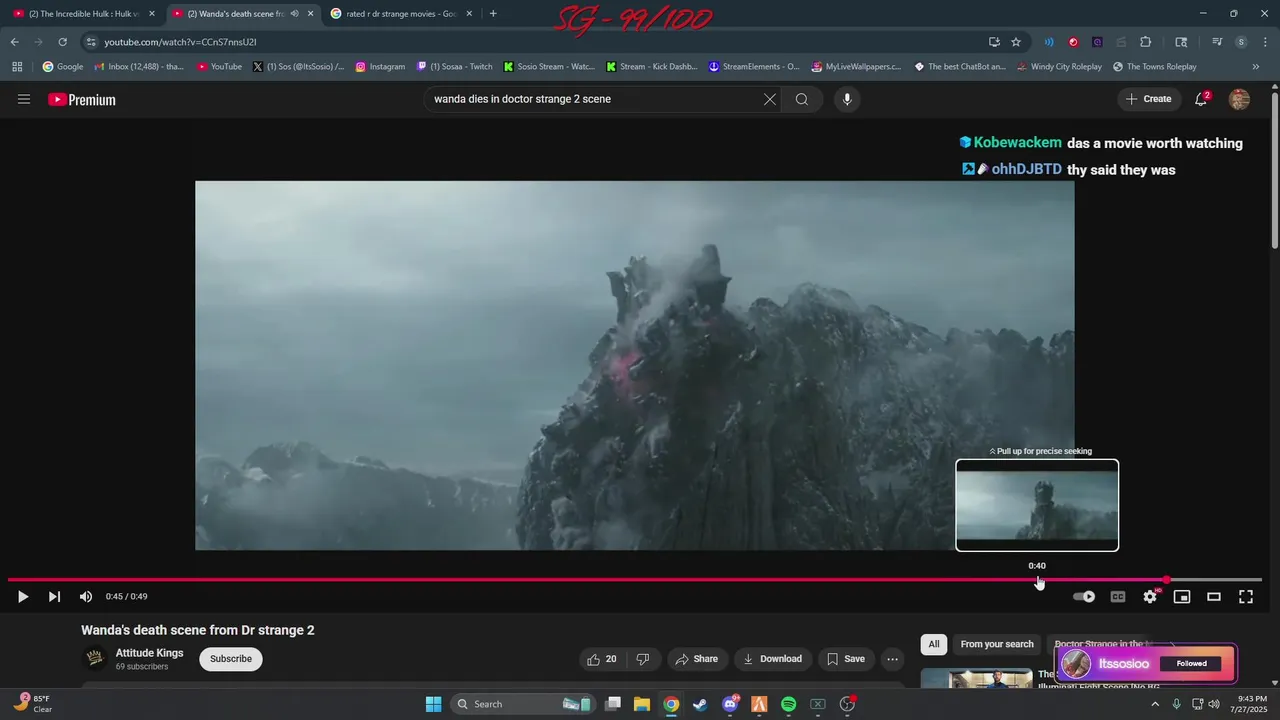Mute the video volume
The image size is (1280, 720).
(x=86, y=597)
